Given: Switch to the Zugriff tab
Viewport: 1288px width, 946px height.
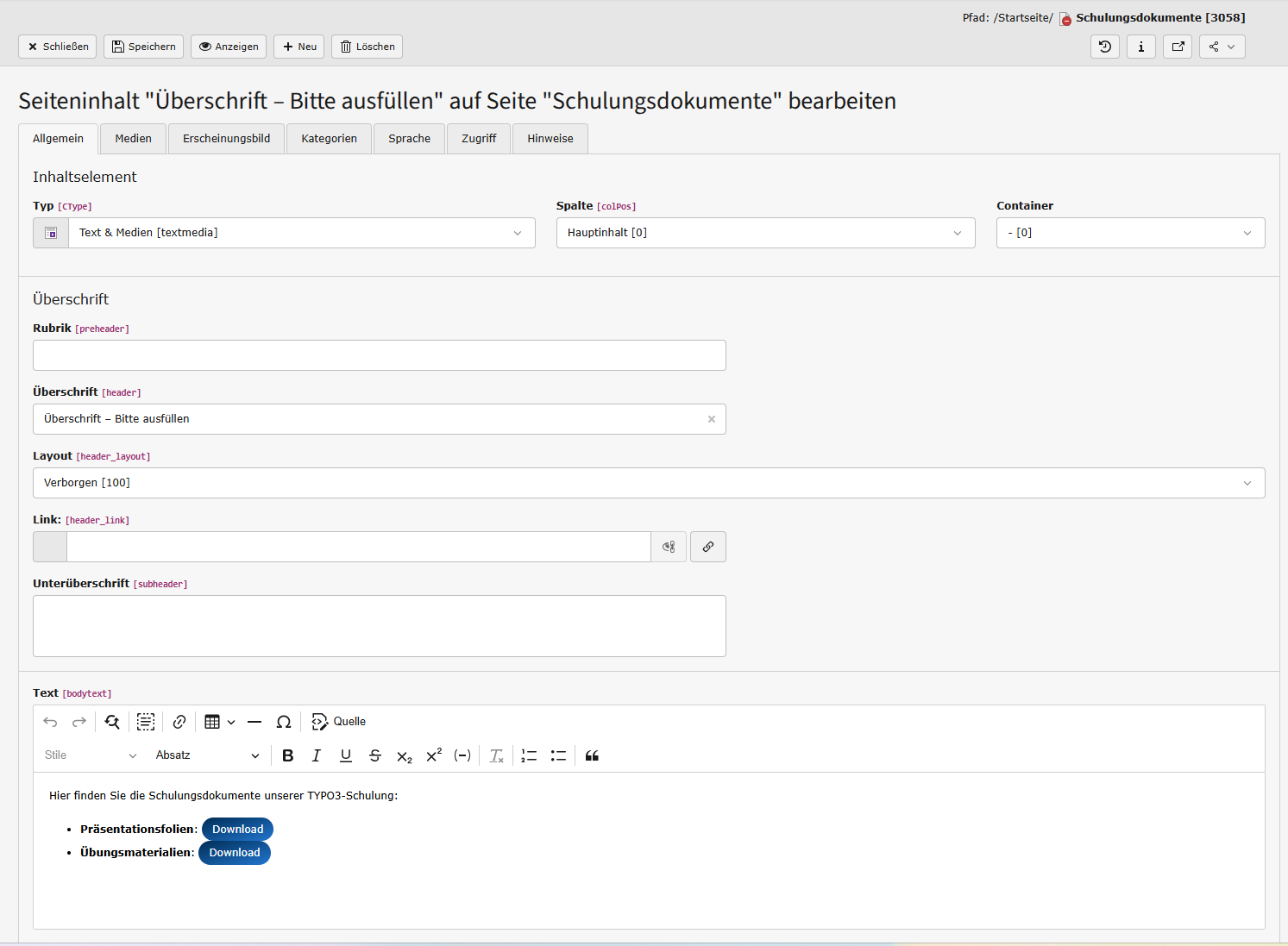Looking at the screenshot, I should pyautogui.click(x=479, y=139).
